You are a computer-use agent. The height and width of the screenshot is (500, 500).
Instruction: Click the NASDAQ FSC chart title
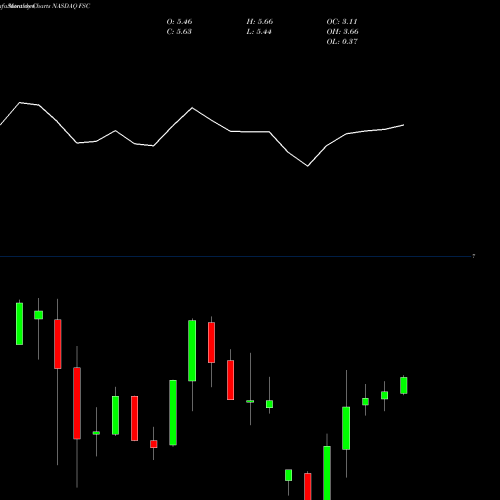pyautogui.click(x=71, y=6)
